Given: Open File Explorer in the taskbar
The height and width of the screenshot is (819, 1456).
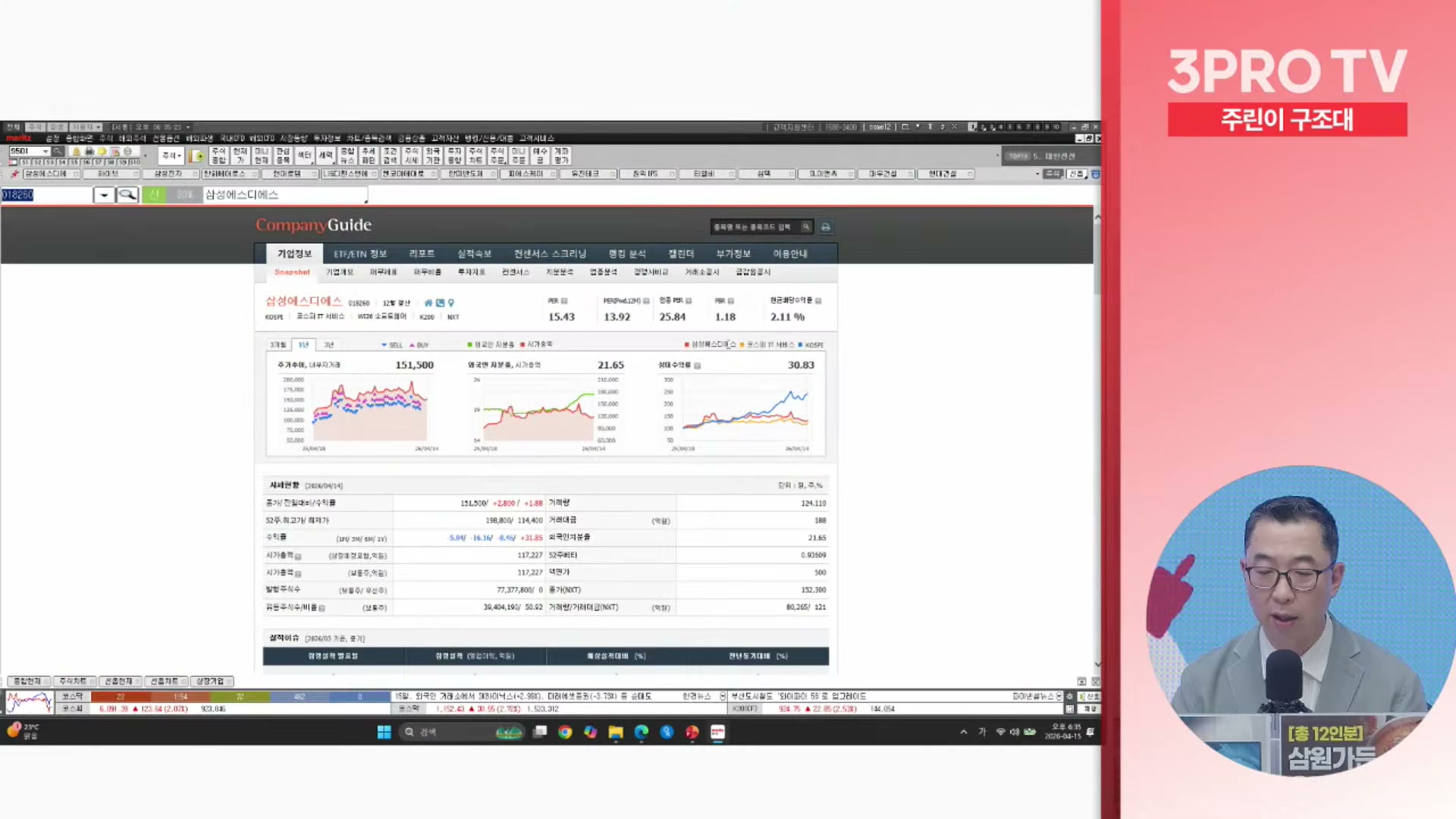Looking at the screenshot, I should coord(616,732).
